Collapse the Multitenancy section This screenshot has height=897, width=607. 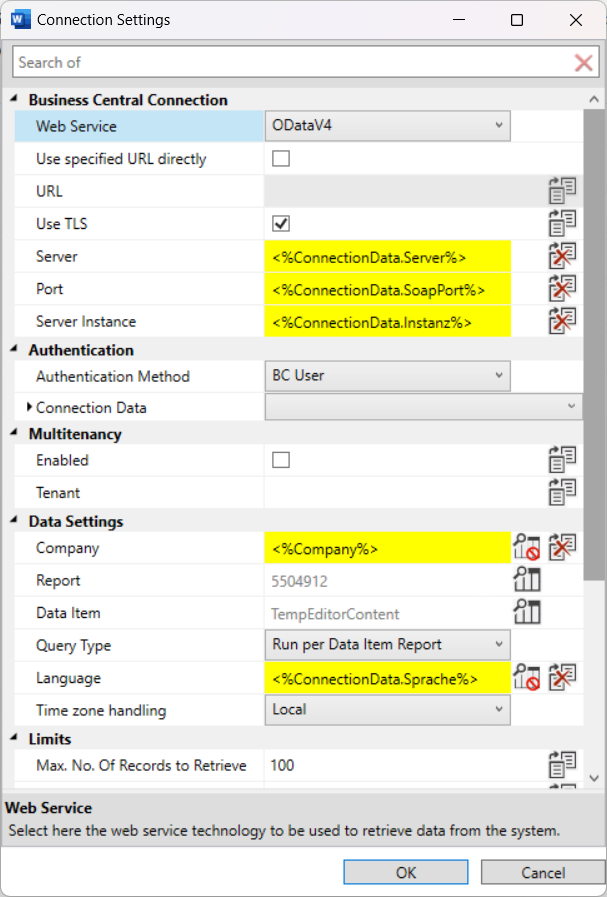pyautogui.click(x=14, y=433)
